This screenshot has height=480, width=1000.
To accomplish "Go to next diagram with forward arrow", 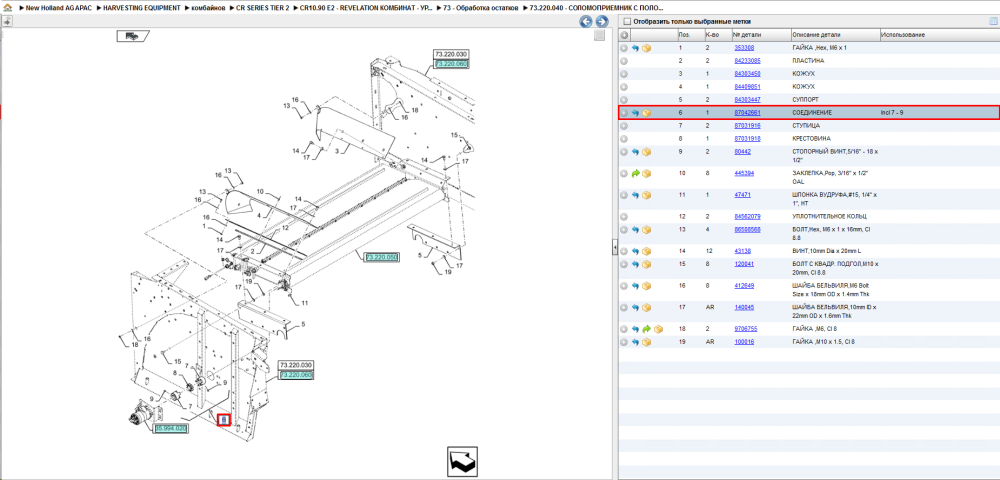I will (601, 22).
